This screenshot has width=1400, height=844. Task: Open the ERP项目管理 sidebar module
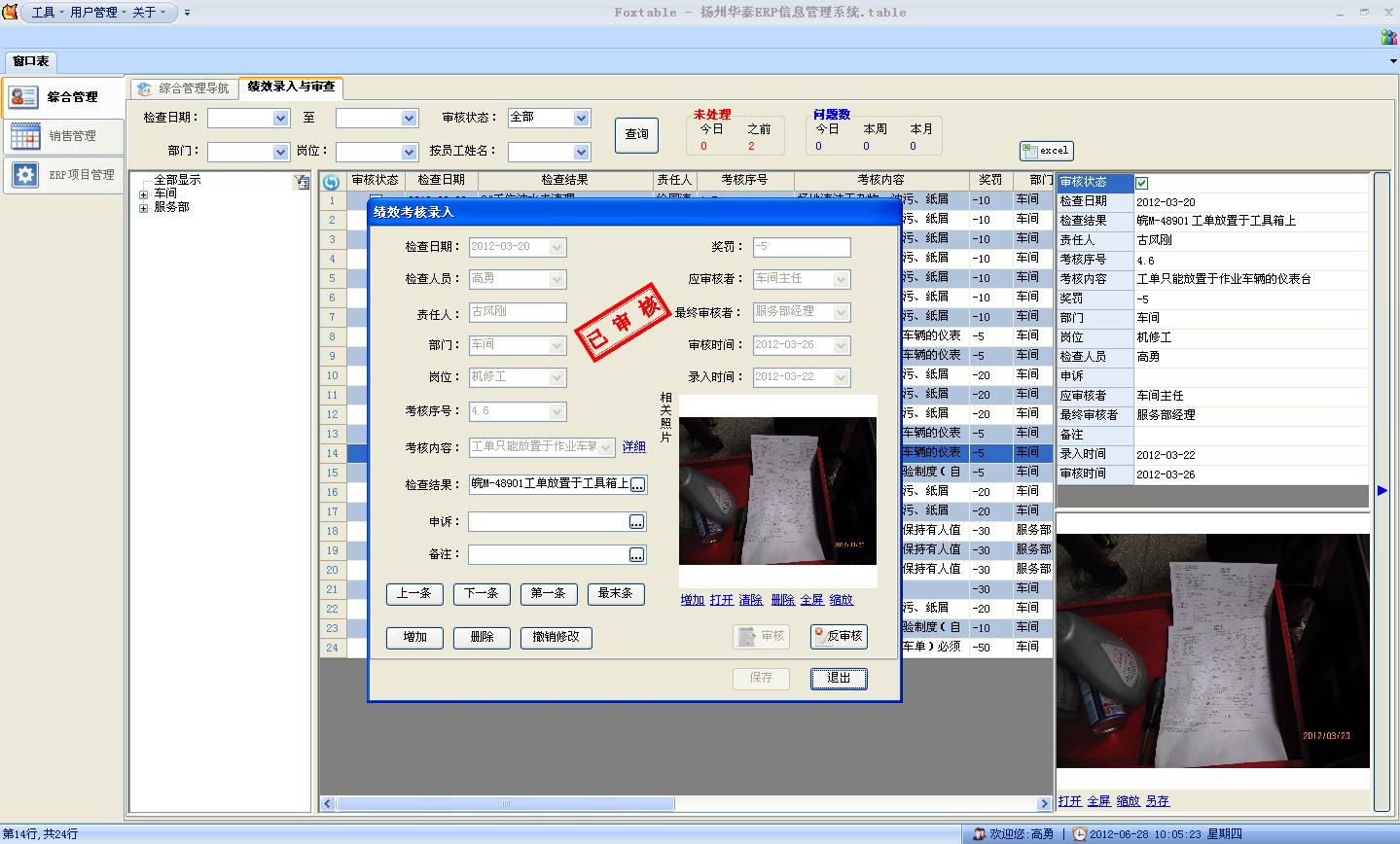(63, 175)
